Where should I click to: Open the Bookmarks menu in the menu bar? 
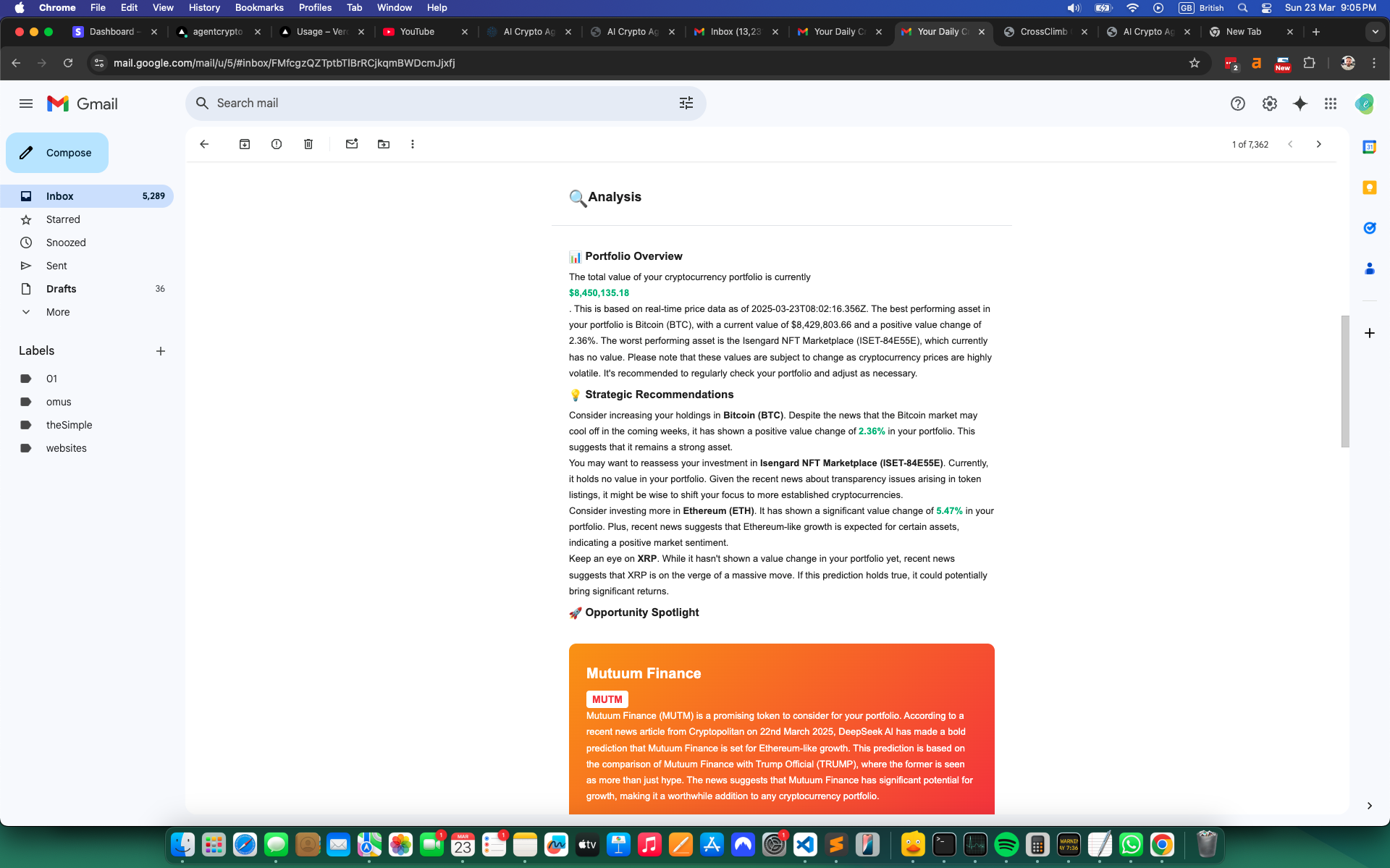(x=258, y=7)
